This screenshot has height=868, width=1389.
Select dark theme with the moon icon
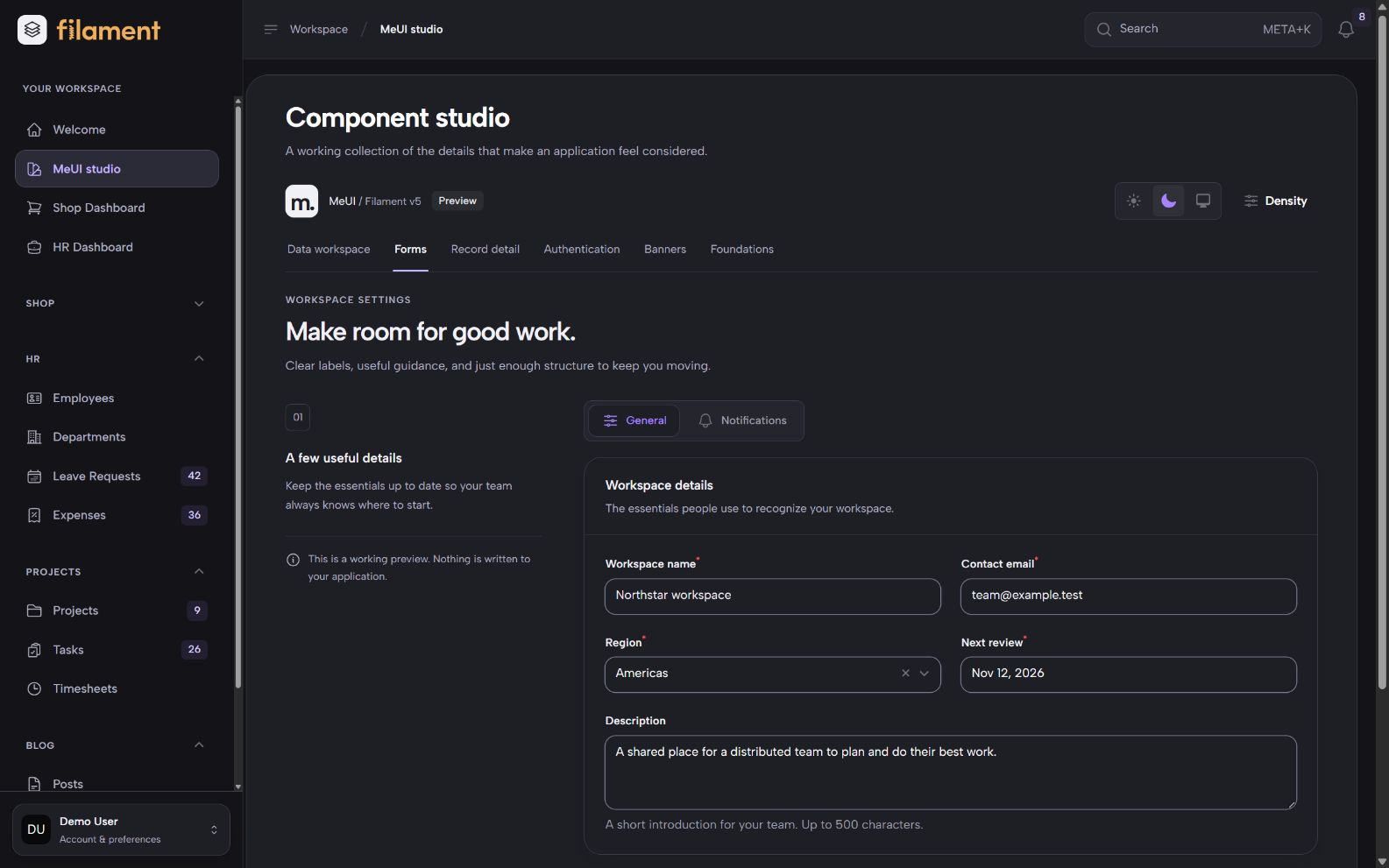tap(1168, 201)
